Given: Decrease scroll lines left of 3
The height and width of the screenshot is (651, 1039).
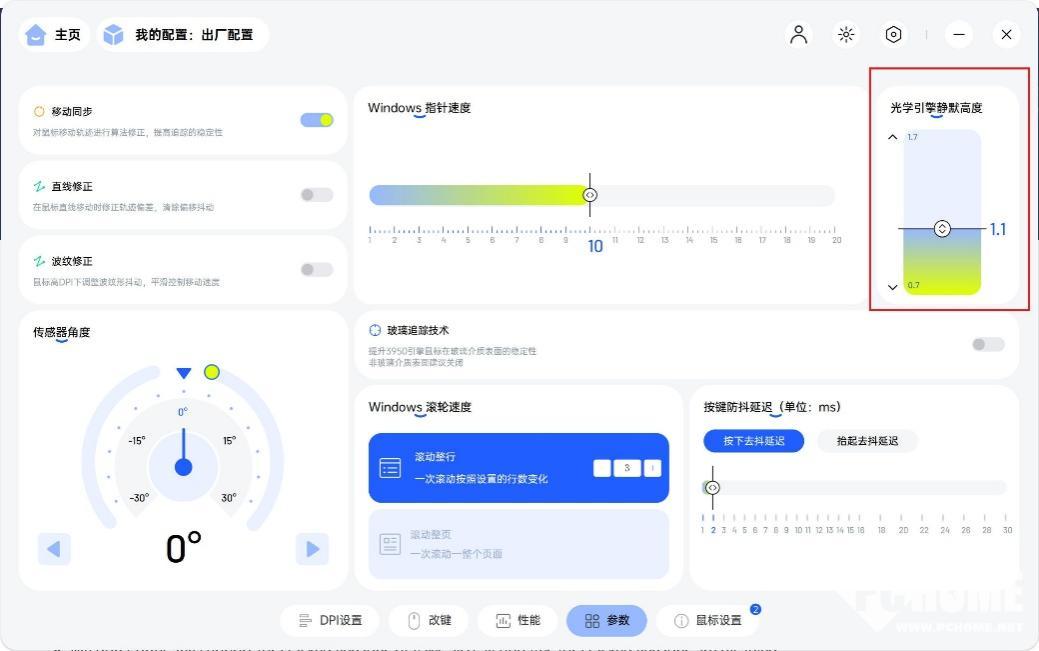Looking at the screenshot, I should 602,468.
